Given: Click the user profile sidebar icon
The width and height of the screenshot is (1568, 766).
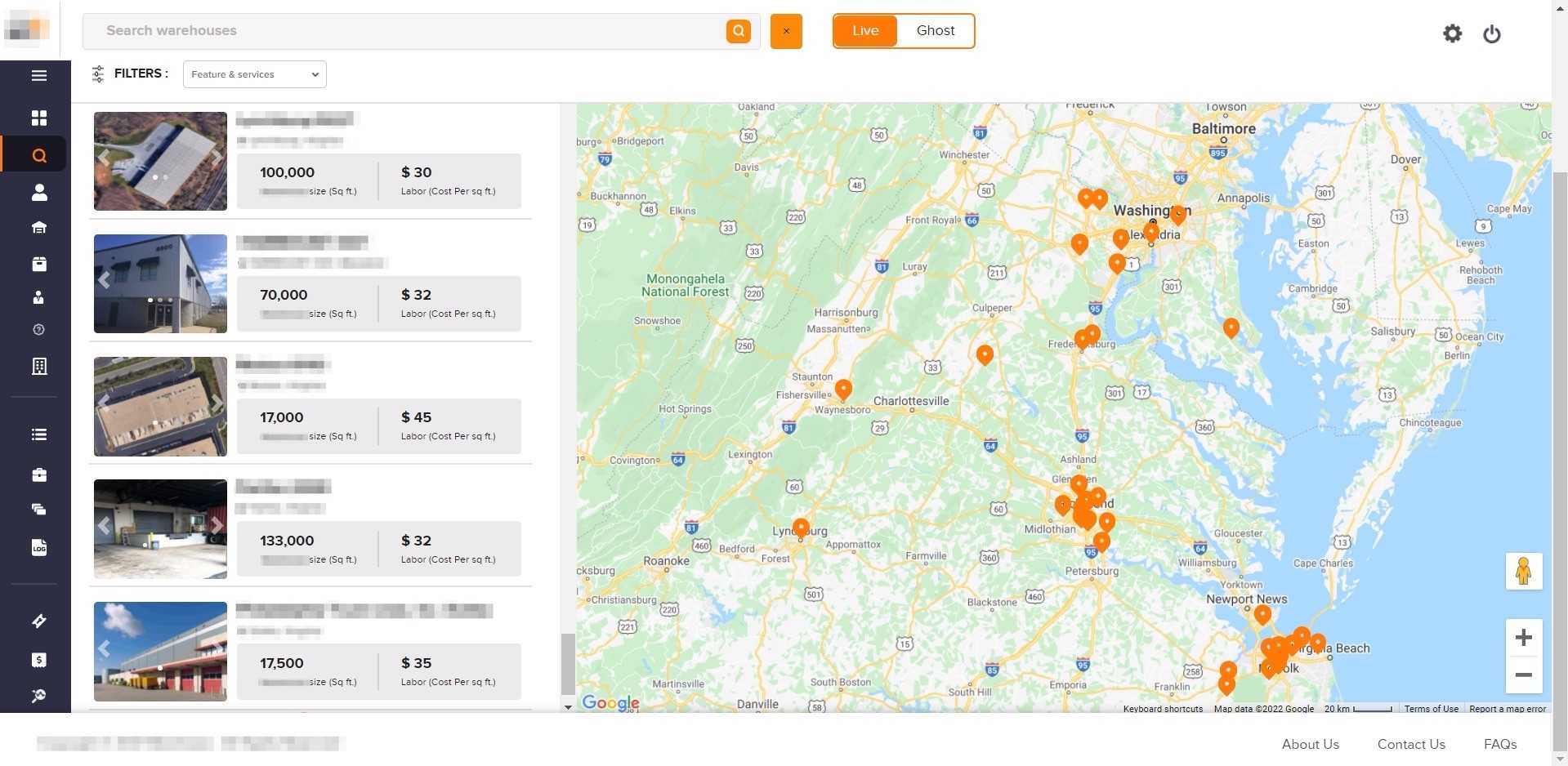Looking at the screenshot, I should [38, 193].
